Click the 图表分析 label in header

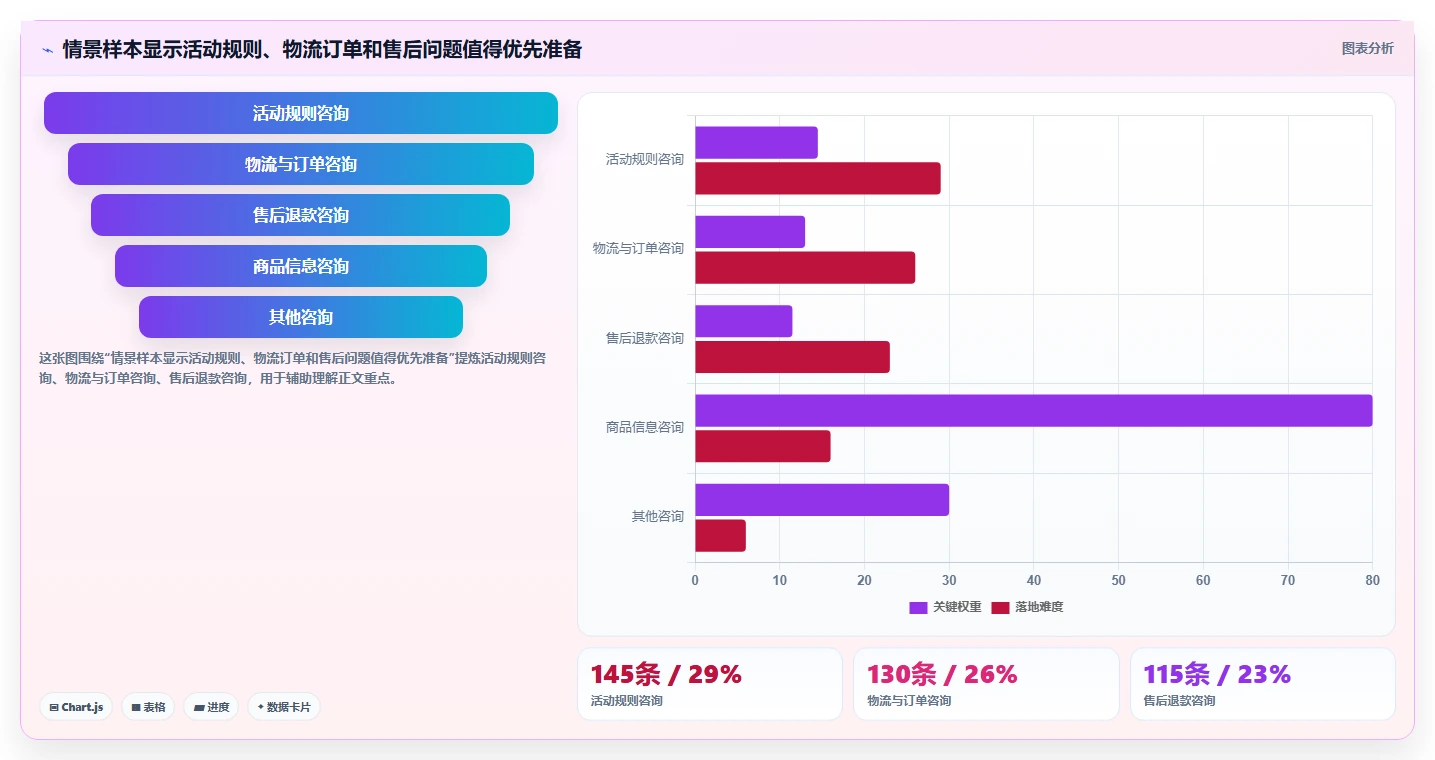pyautogui.click(x=1367, y=49)
